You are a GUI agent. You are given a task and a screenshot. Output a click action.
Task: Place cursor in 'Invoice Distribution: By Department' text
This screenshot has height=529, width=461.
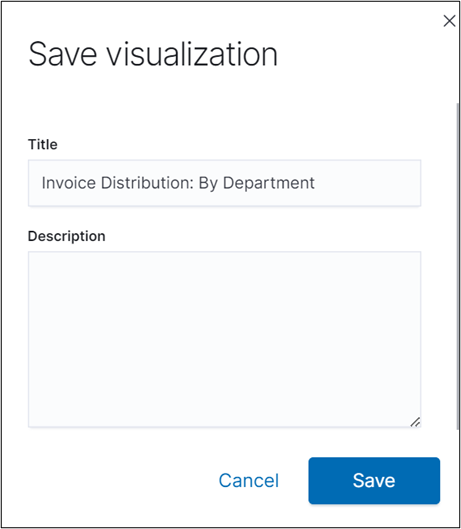coord(178,183)
